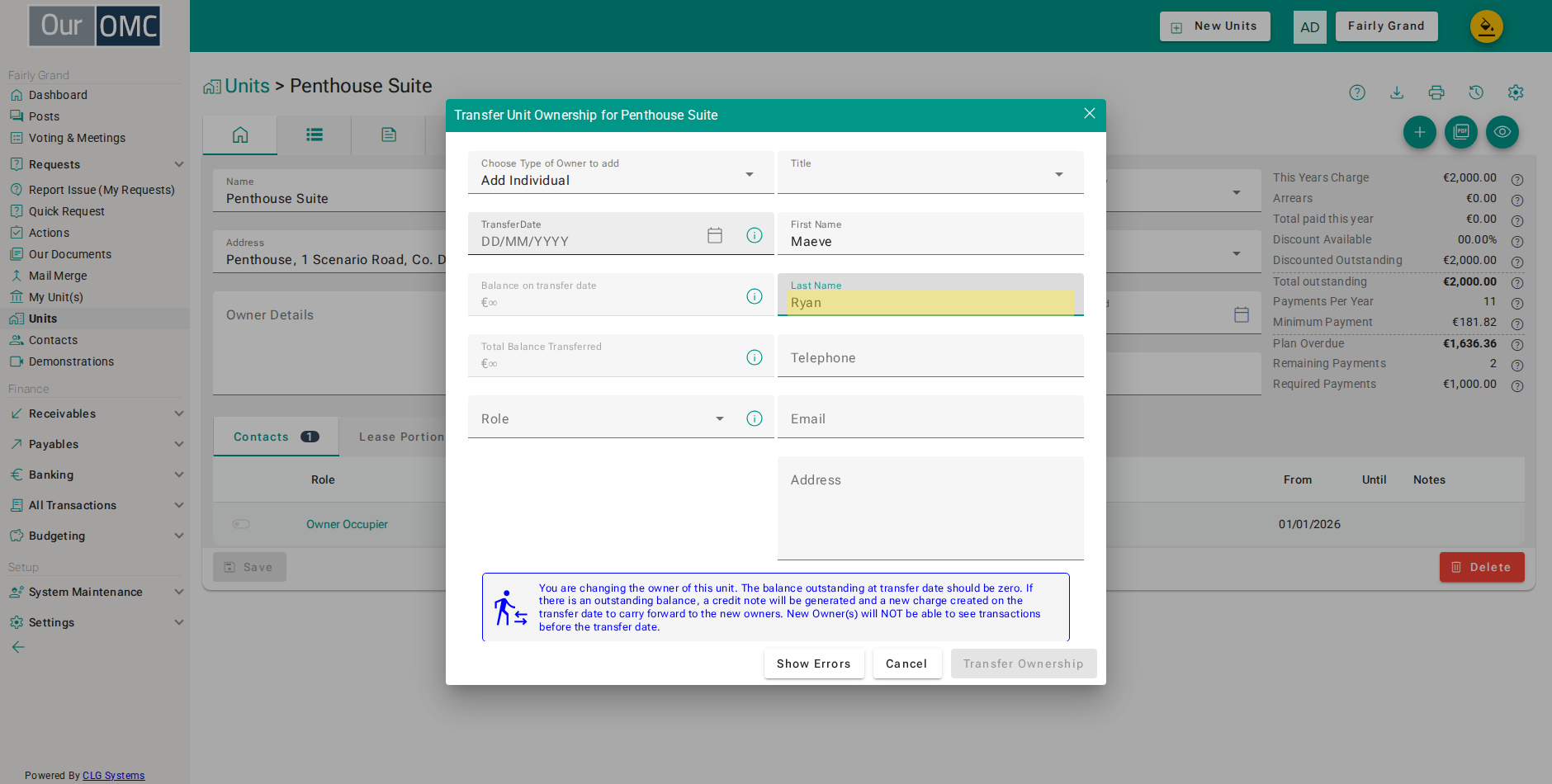Switch to the list view tab icon

pos(315,135)
